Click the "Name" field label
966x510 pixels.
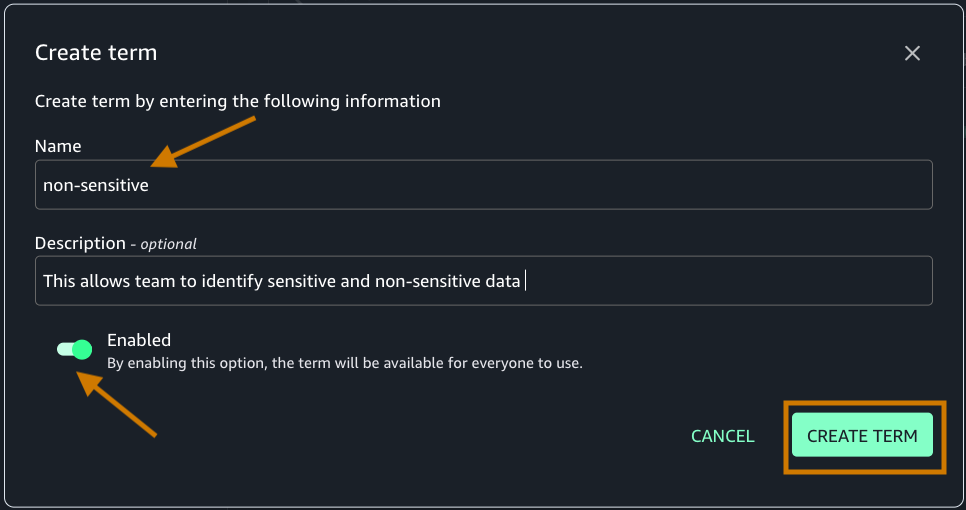[x=58, y=146]
